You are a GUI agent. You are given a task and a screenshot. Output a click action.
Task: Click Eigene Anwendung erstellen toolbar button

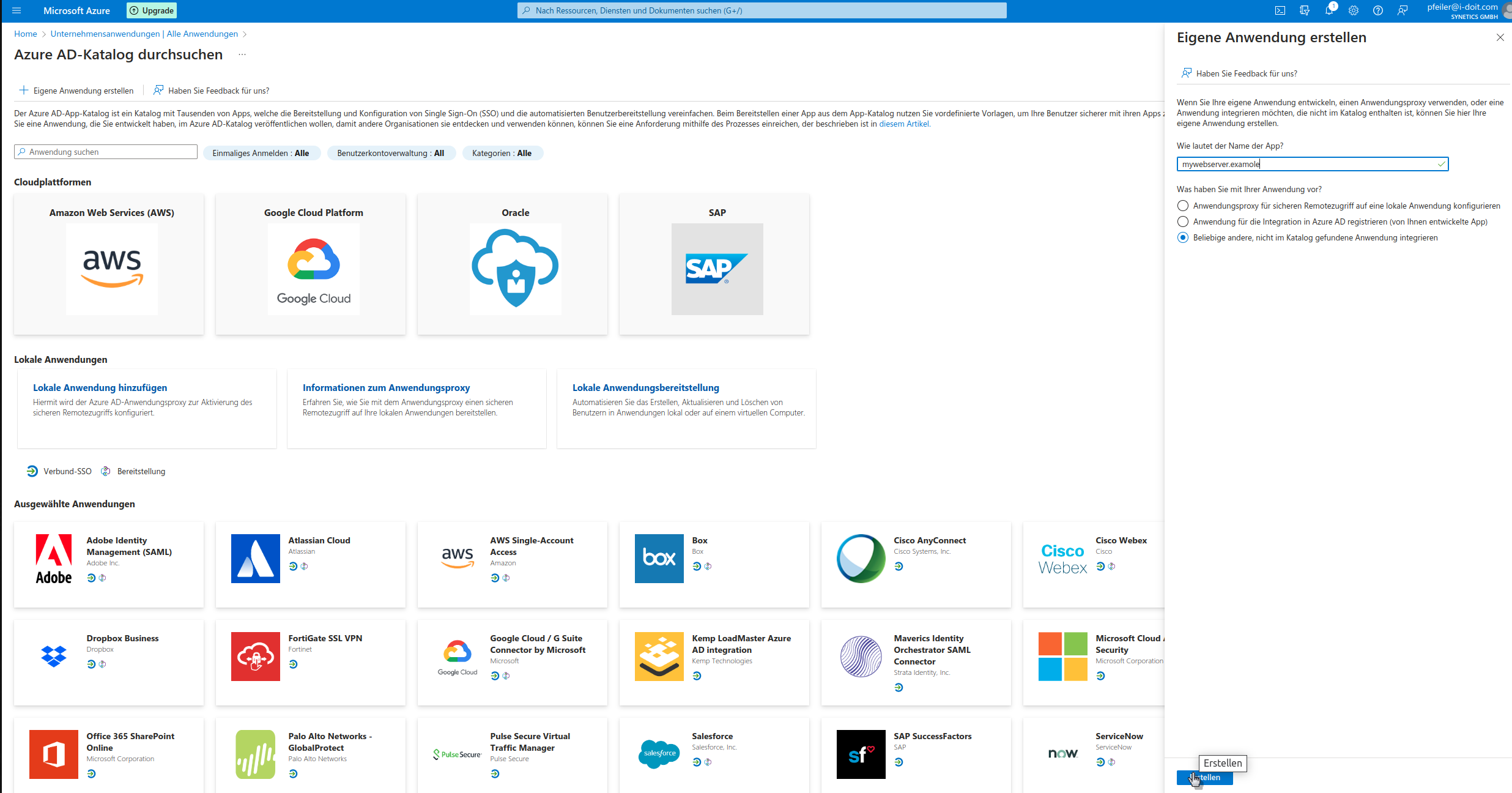[x=76, y=91]
